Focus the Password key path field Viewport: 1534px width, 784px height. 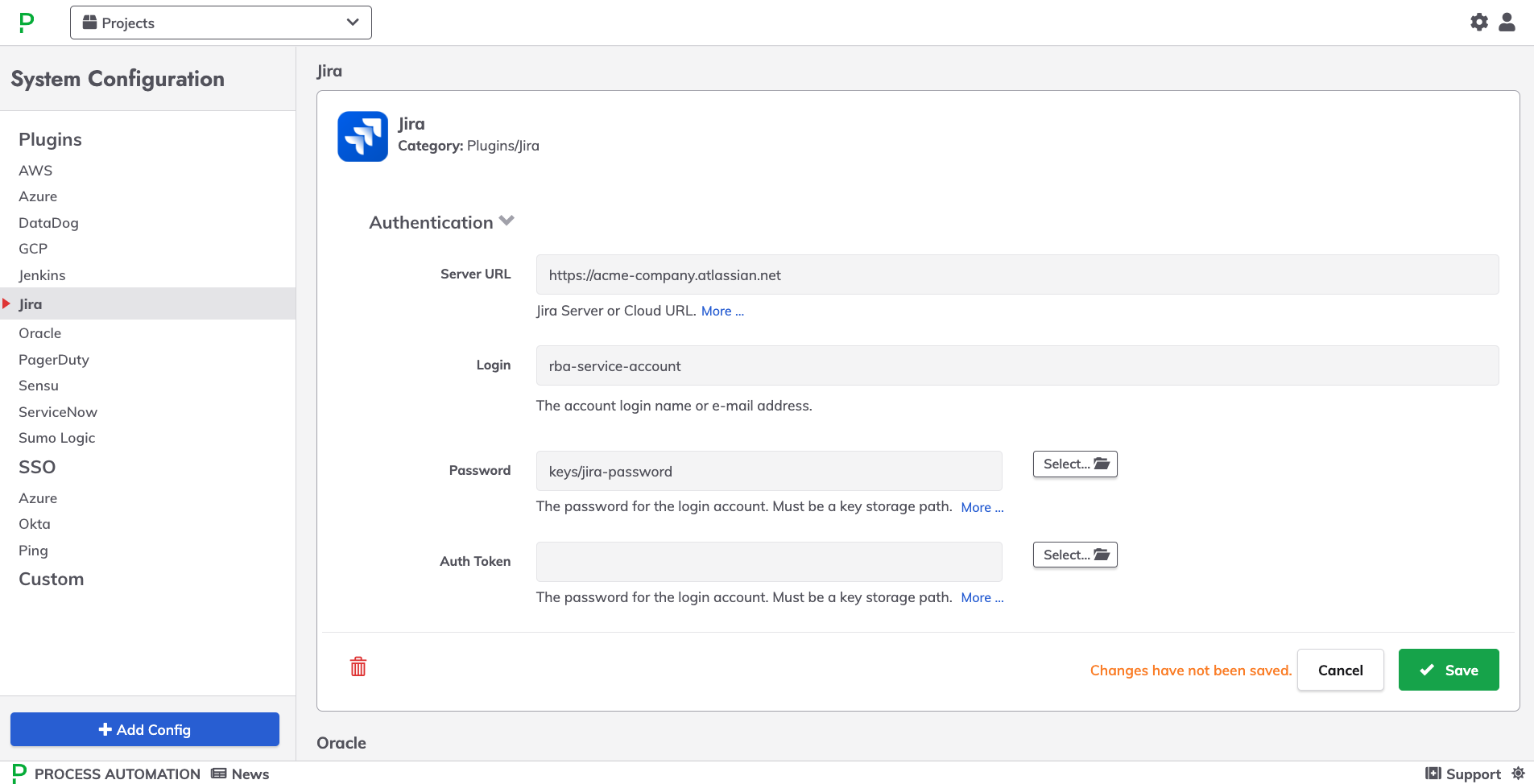[x=769, y=471]
